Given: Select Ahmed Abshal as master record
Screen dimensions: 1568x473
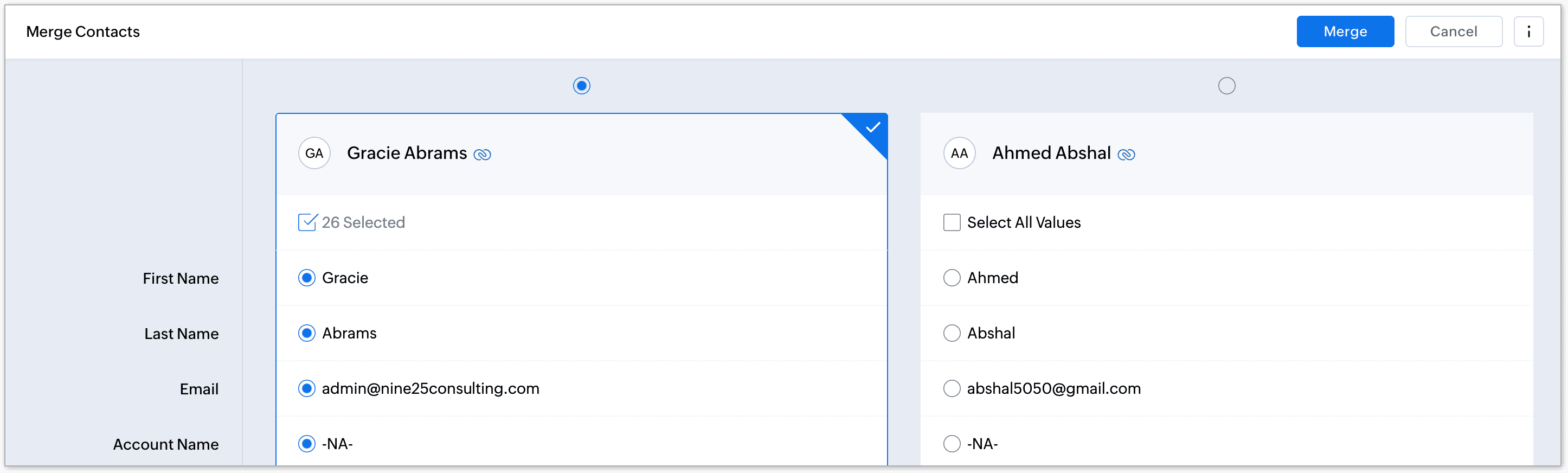Looking at the screenshot, I should tap(1226, 86).
